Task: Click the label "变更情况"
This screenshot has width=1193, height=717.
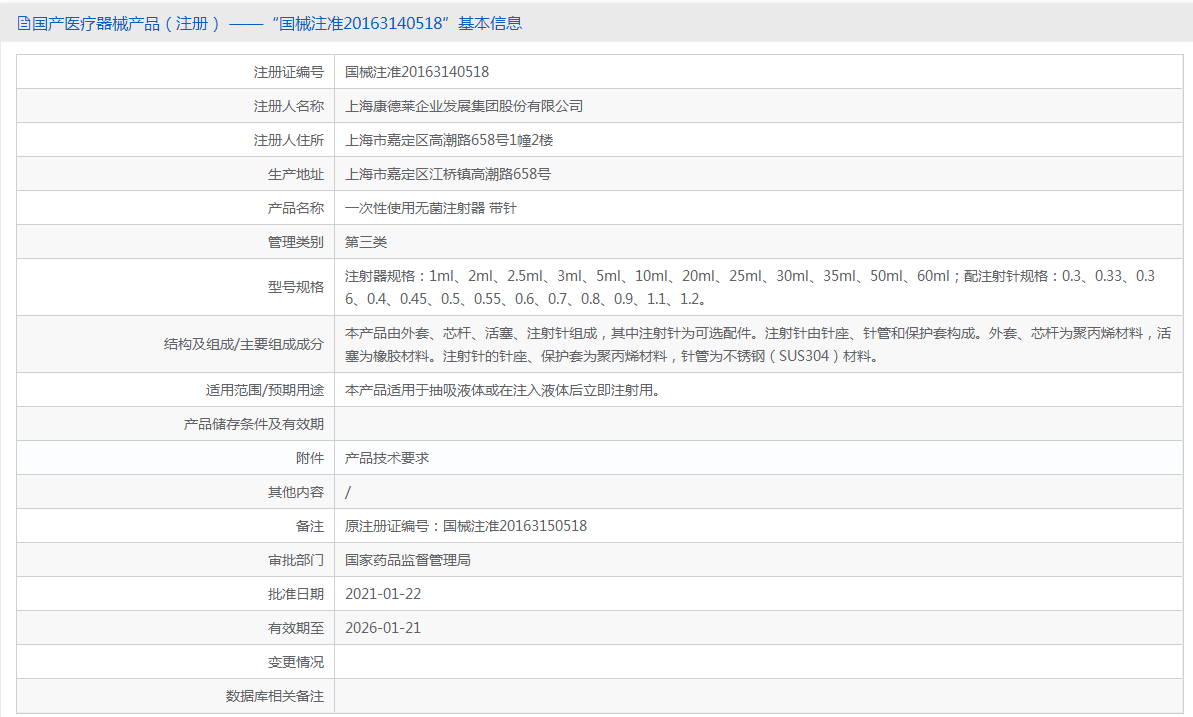Action: pos(295,662)
